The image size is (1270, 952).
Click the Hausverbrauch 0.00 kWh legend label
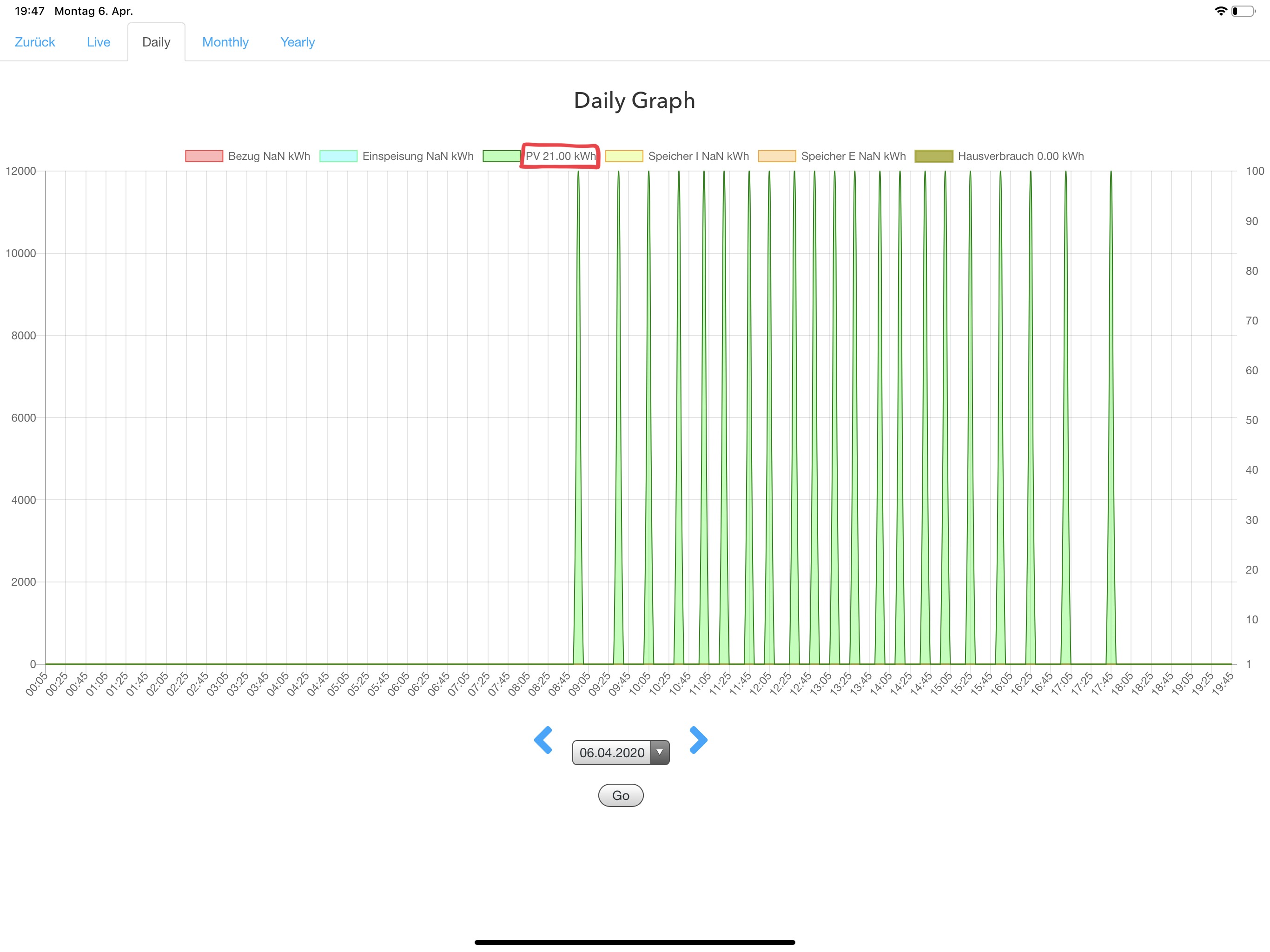click(x=1020, y=156)
